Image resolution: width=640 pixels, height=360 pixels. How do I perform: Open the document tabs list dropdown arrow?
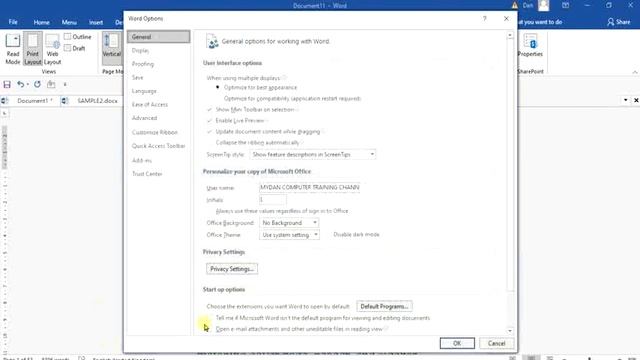(x=625, y=100)
